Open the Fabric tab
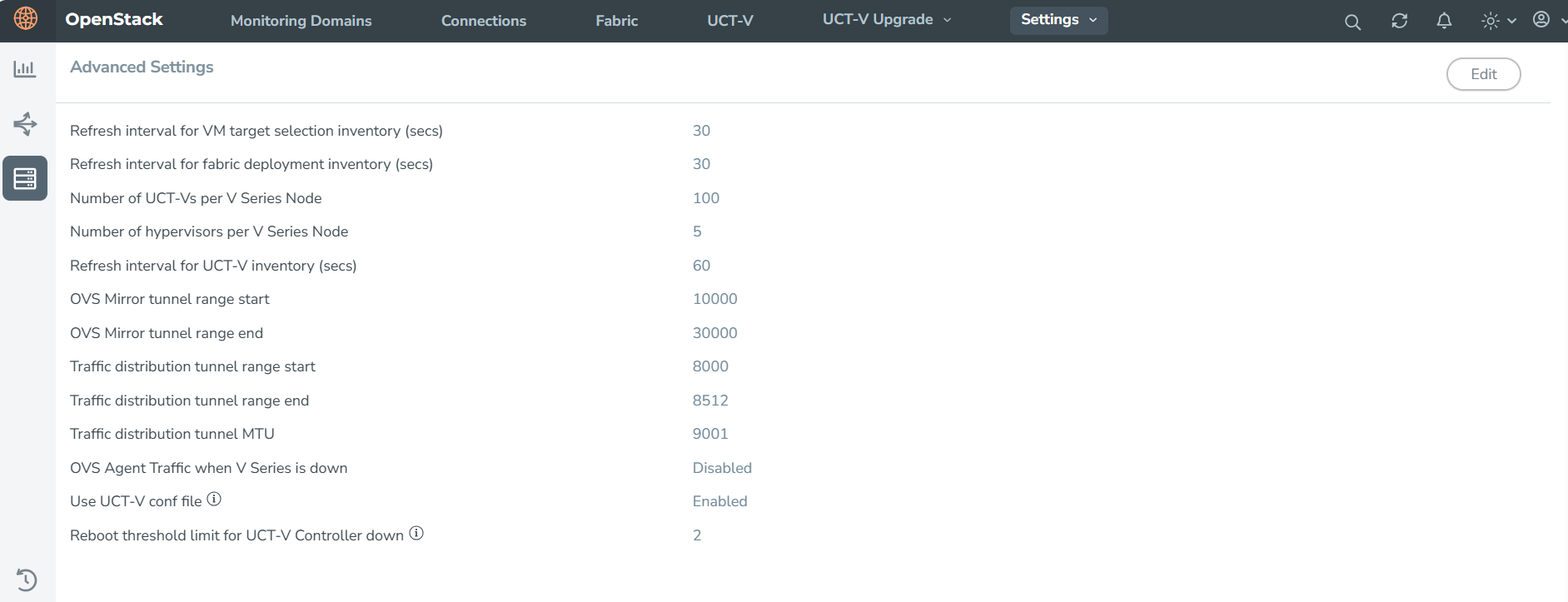 coord(617,21)
